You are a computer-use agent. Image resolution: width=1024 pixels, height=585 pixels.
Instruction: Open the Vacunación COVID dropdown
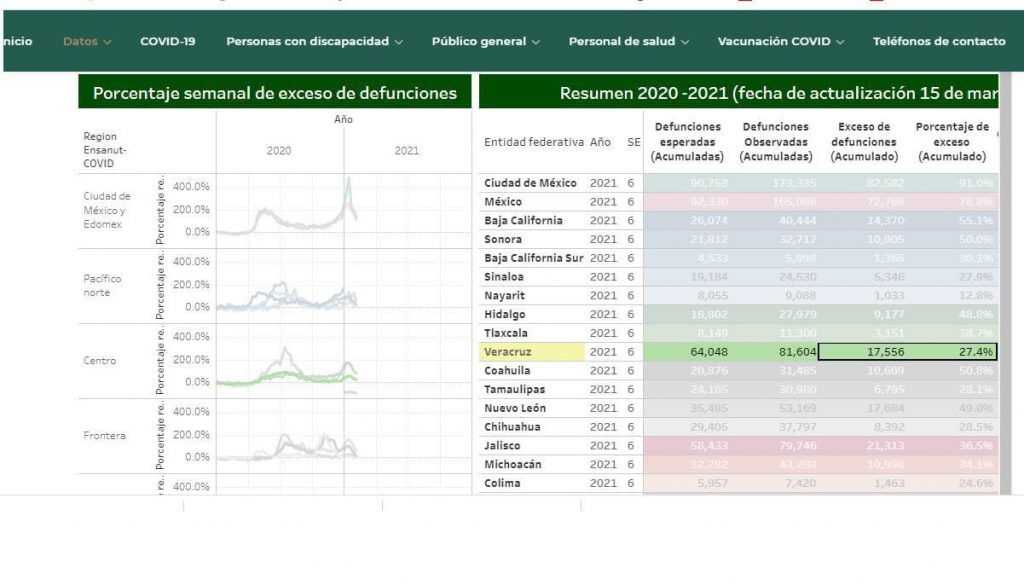coord(780,41)
